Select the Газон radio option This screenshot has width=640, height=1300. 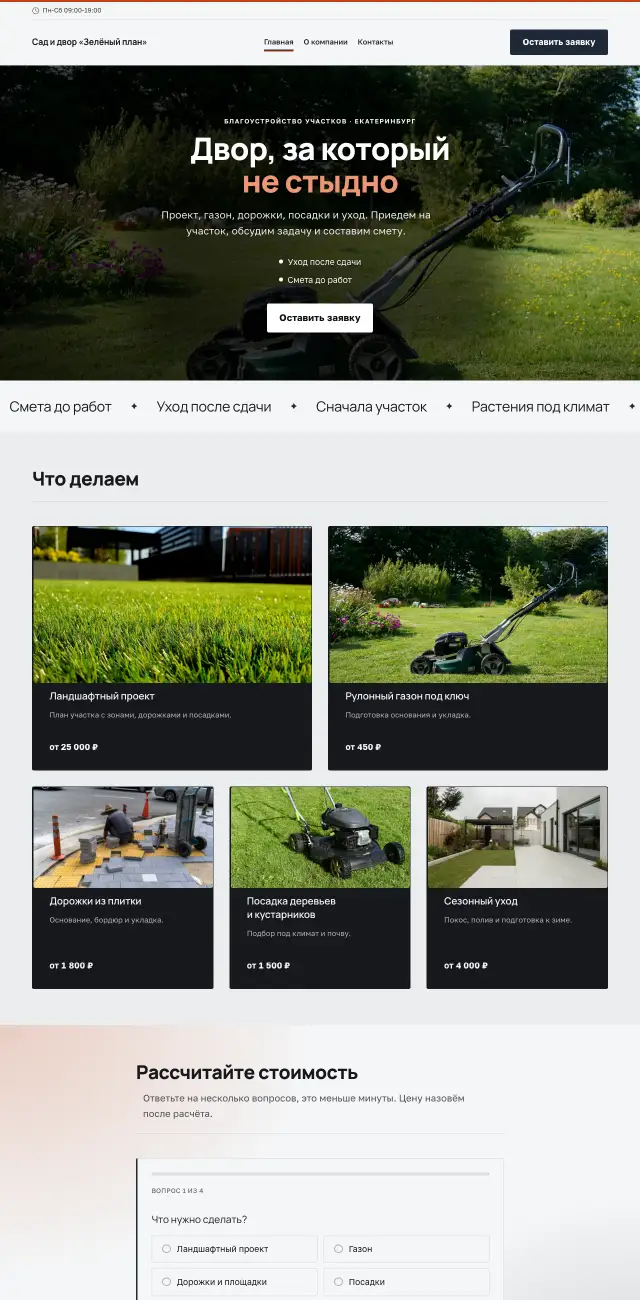pyautogui.click(x=407, y=1249)
